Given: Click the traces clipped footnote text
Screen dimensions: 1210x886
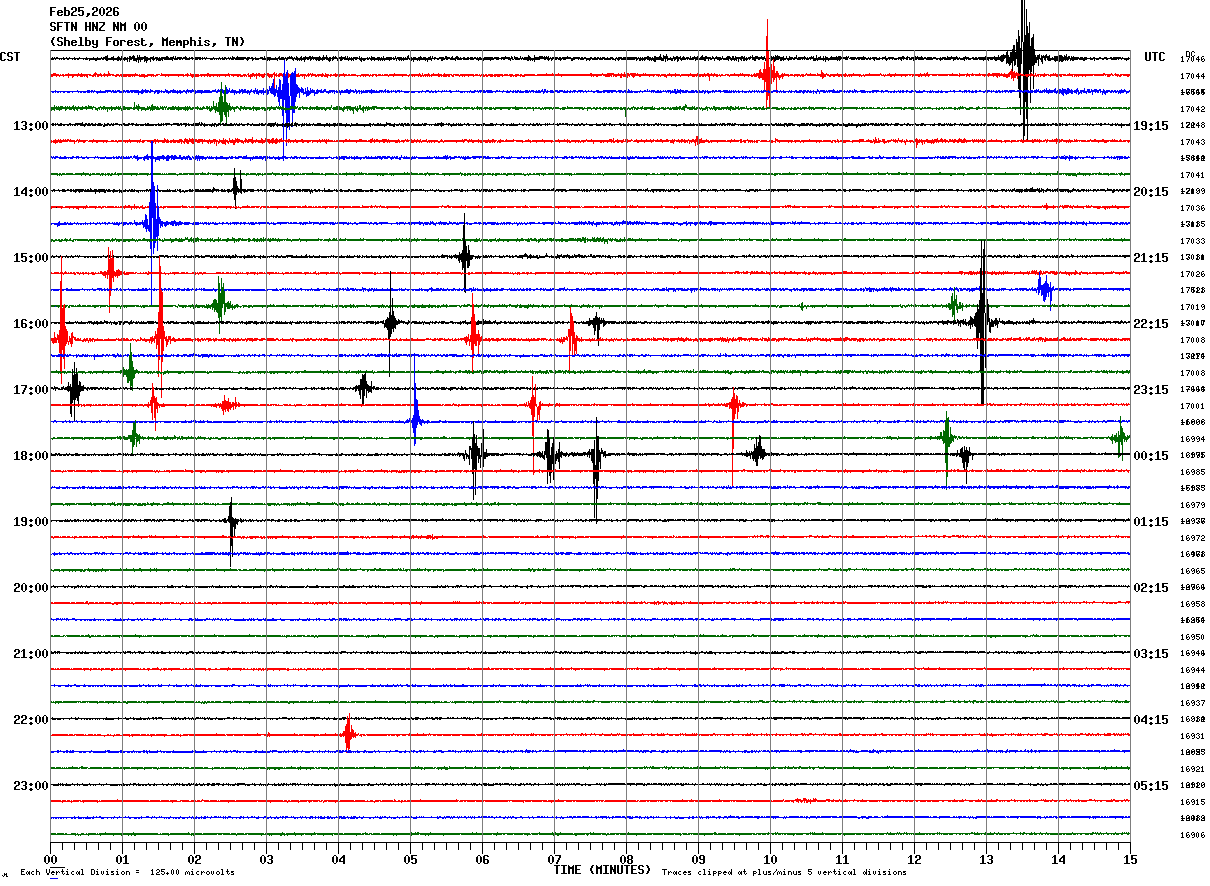Looking at the screenshot, I should point(784,873).
